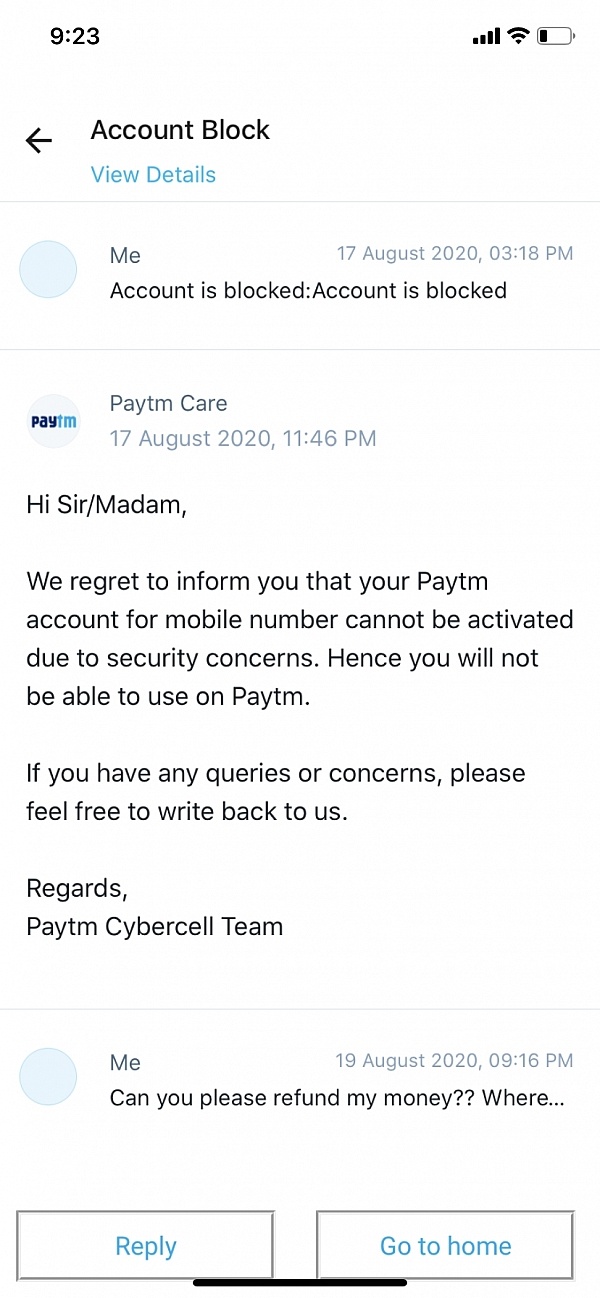Tap the Account Block title
Screen dimensions: 600x1298
point(180,130)
